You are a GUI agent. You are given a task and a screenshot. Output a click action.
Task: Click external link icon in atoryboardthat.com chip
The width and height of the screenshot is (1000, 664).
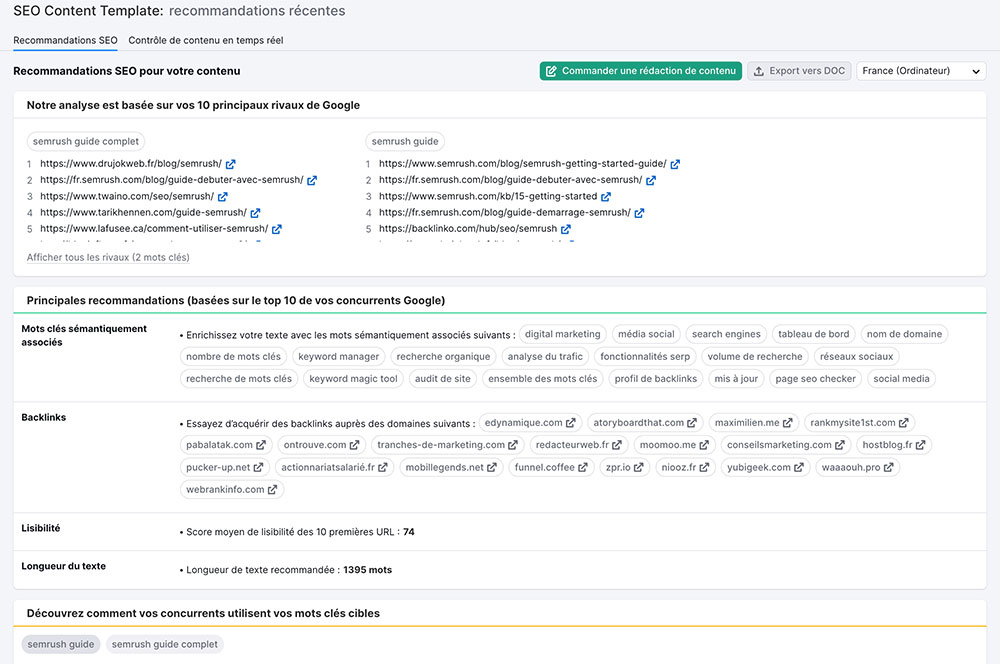point(692,423)
